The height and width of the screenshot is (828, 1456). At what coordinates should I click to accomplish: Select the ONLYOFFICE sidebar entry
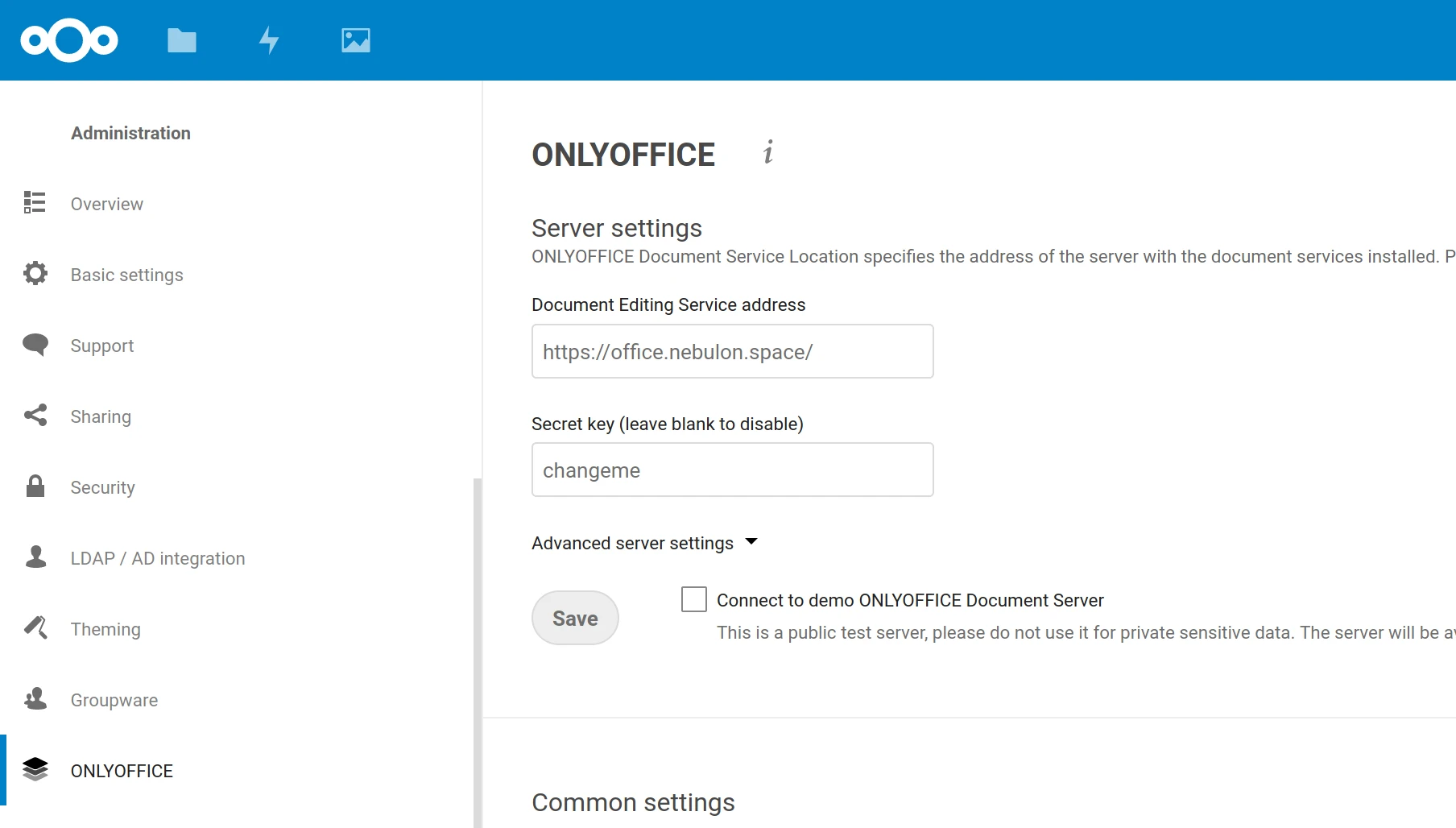tap(122, 770)
